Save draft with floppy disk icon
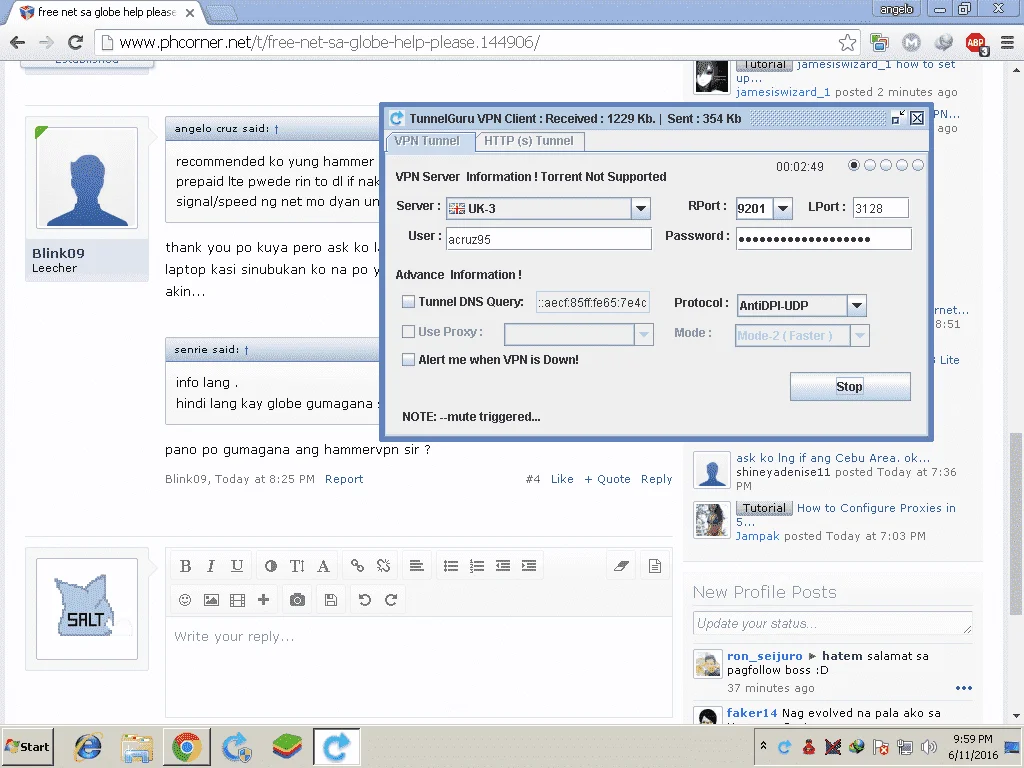 coord(330,600)
